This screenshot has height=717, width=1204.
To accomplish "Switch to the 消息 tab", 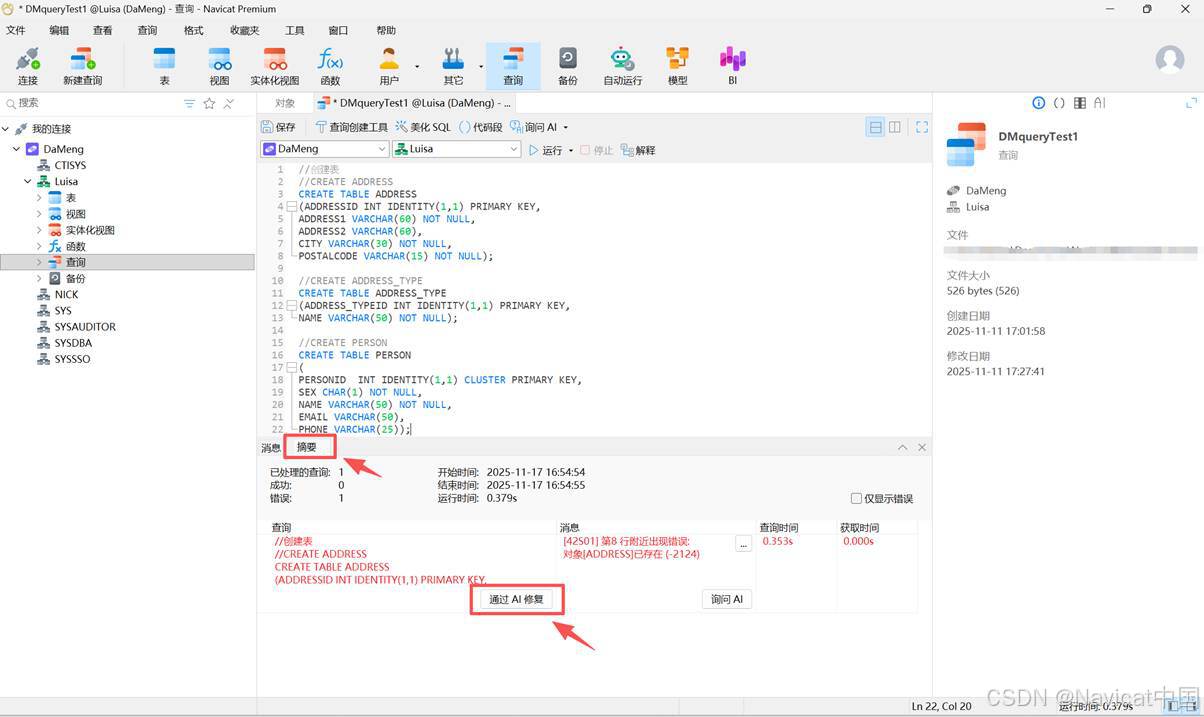I will click(x=271, y=448).
